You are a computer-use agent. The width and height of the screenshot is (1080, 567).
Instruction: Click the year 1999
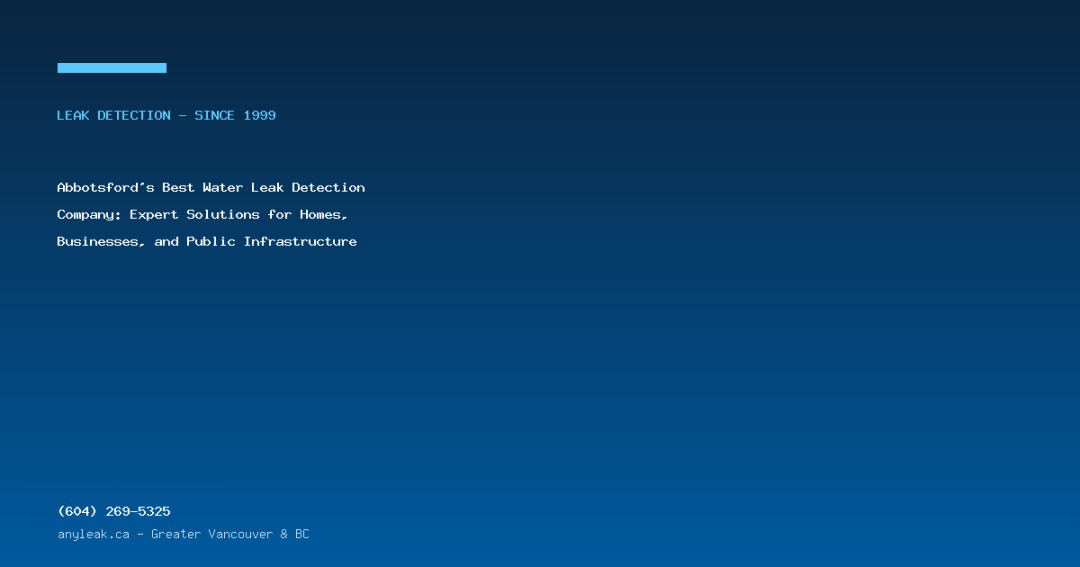pyautogui.click(x=260, y=116)
